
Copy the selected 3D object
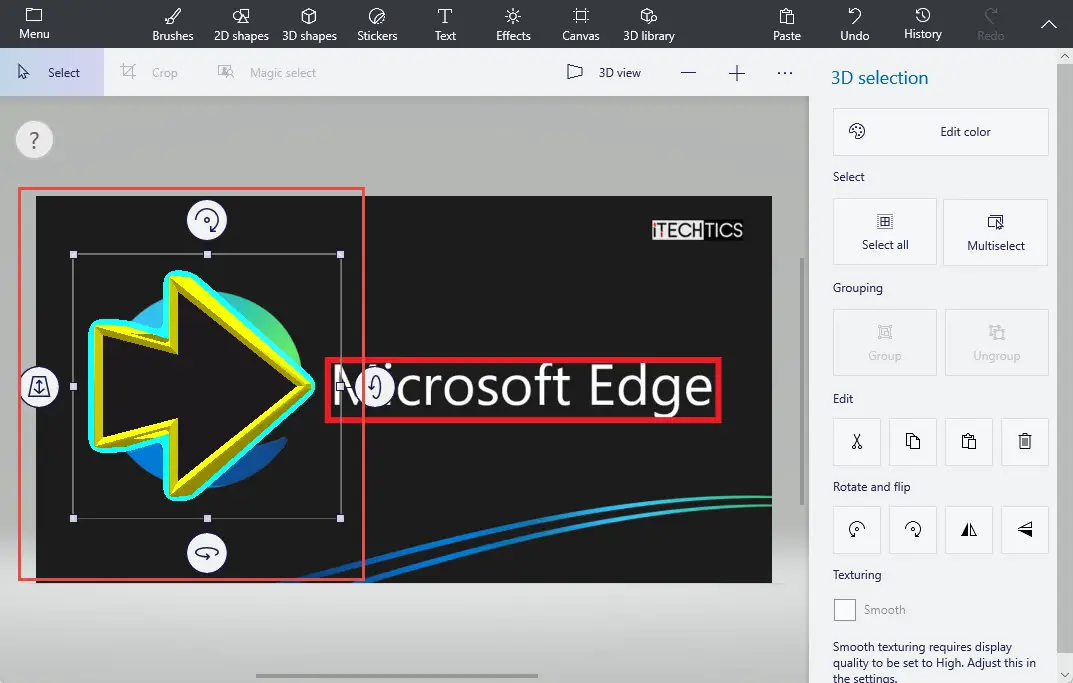[x=913, y=441]
